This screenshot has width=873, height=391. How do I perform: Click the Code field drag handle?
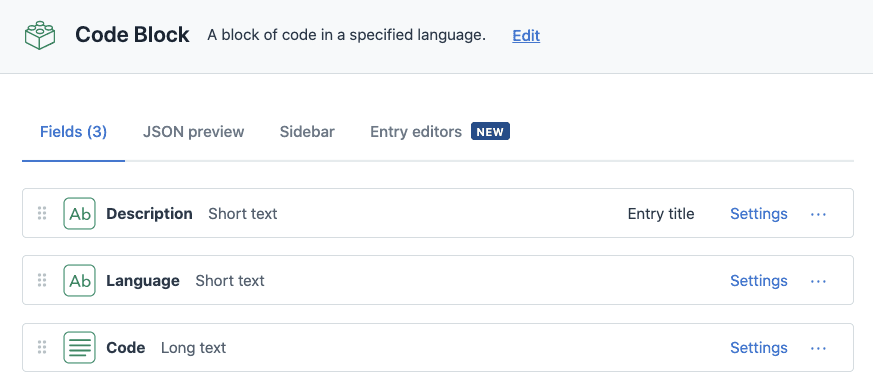(x=42, y=348)
